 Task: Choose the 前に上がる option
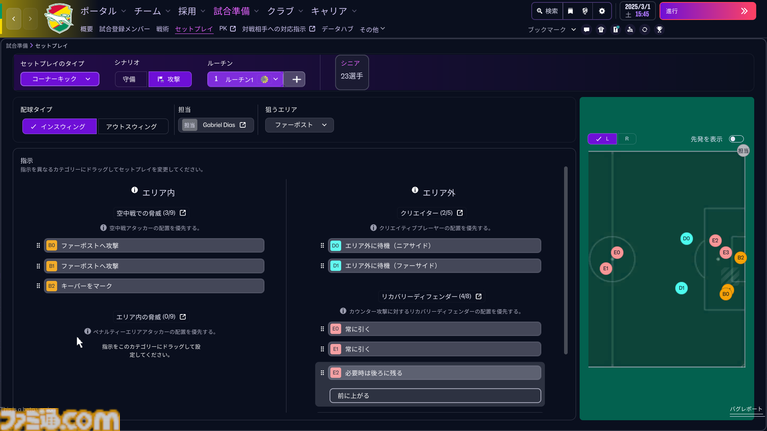pos(435,396)
